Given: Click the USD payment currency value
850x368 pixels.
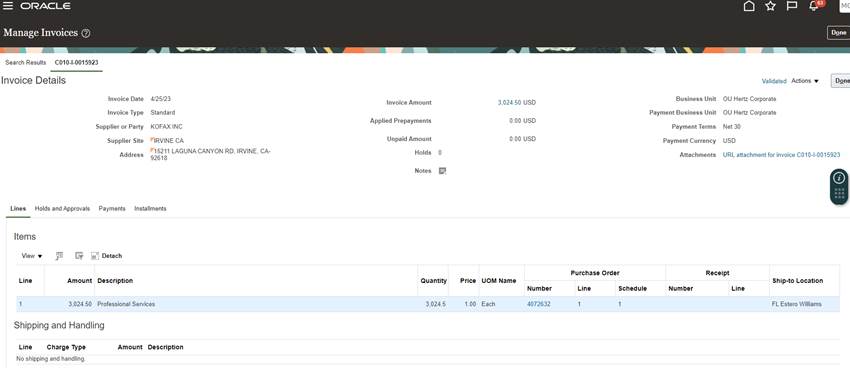Looking at the screenshot, I should [729, 141].
